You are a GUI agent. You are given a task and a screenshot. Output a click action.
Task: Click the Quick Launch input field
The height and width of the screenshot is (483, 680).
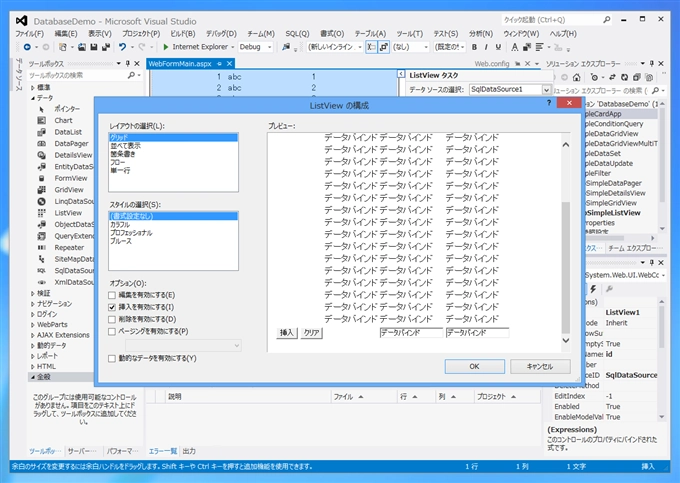pos(552,20)
